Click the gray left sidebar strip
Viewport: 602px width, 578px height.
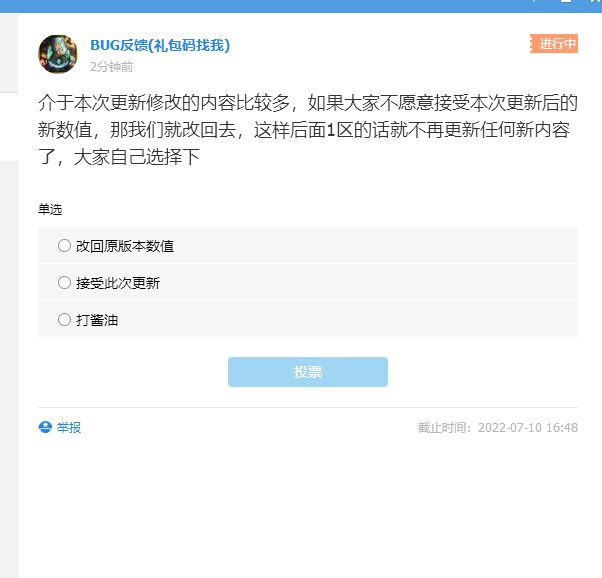8,369
